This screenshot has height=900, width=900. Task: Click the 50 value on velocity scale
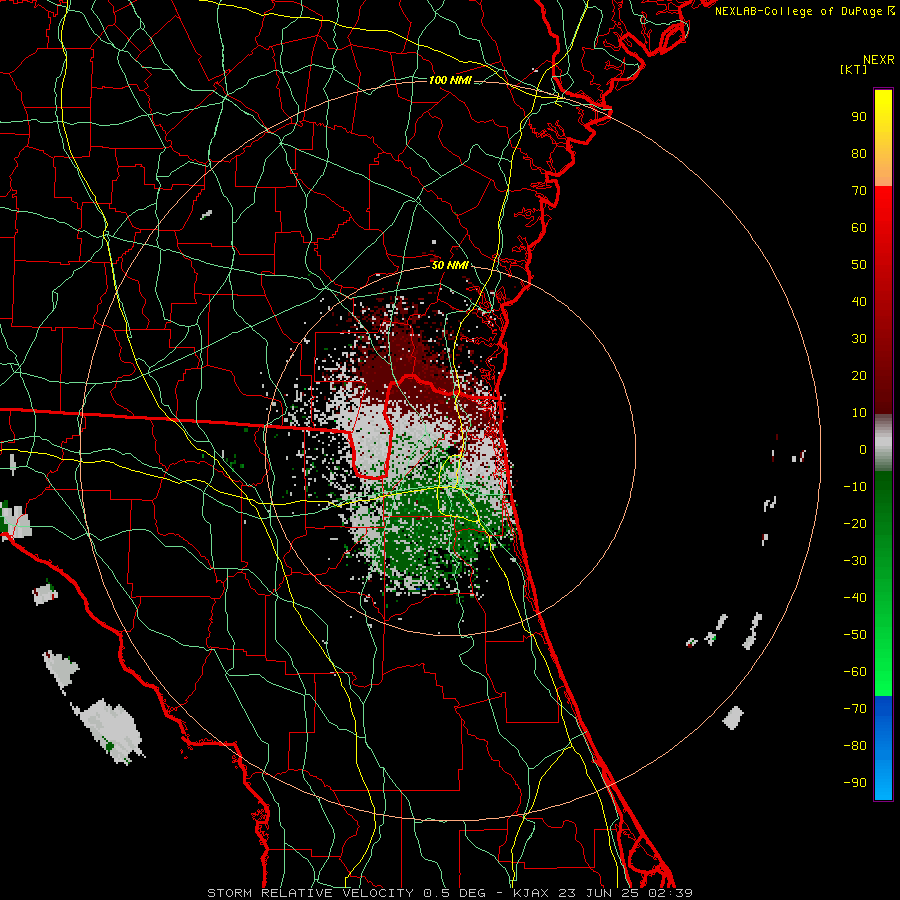coord(859,265)
